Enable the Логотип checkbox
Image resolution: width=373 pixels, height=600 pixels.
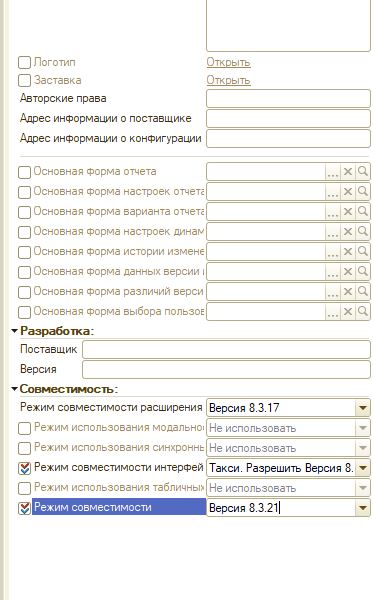pyautogui.click(x=24, y=62)
